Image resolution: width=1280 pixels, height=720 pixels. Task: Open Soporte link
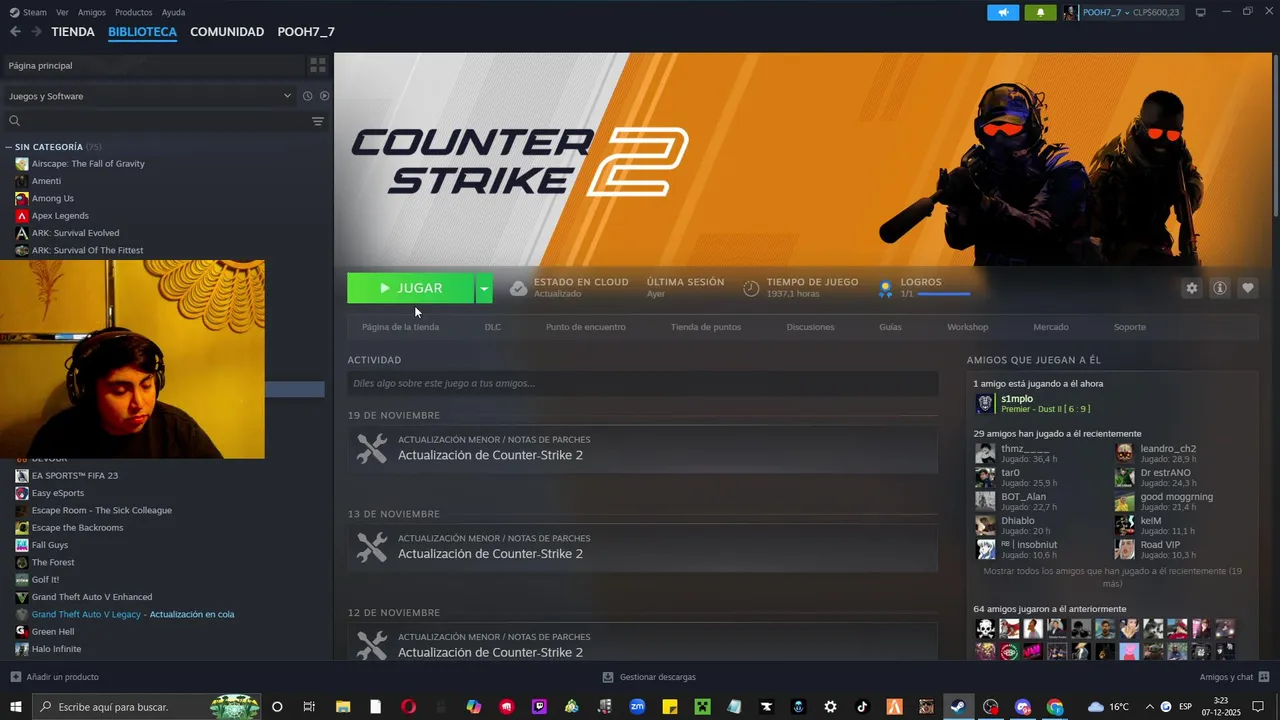pos(1130,327)
